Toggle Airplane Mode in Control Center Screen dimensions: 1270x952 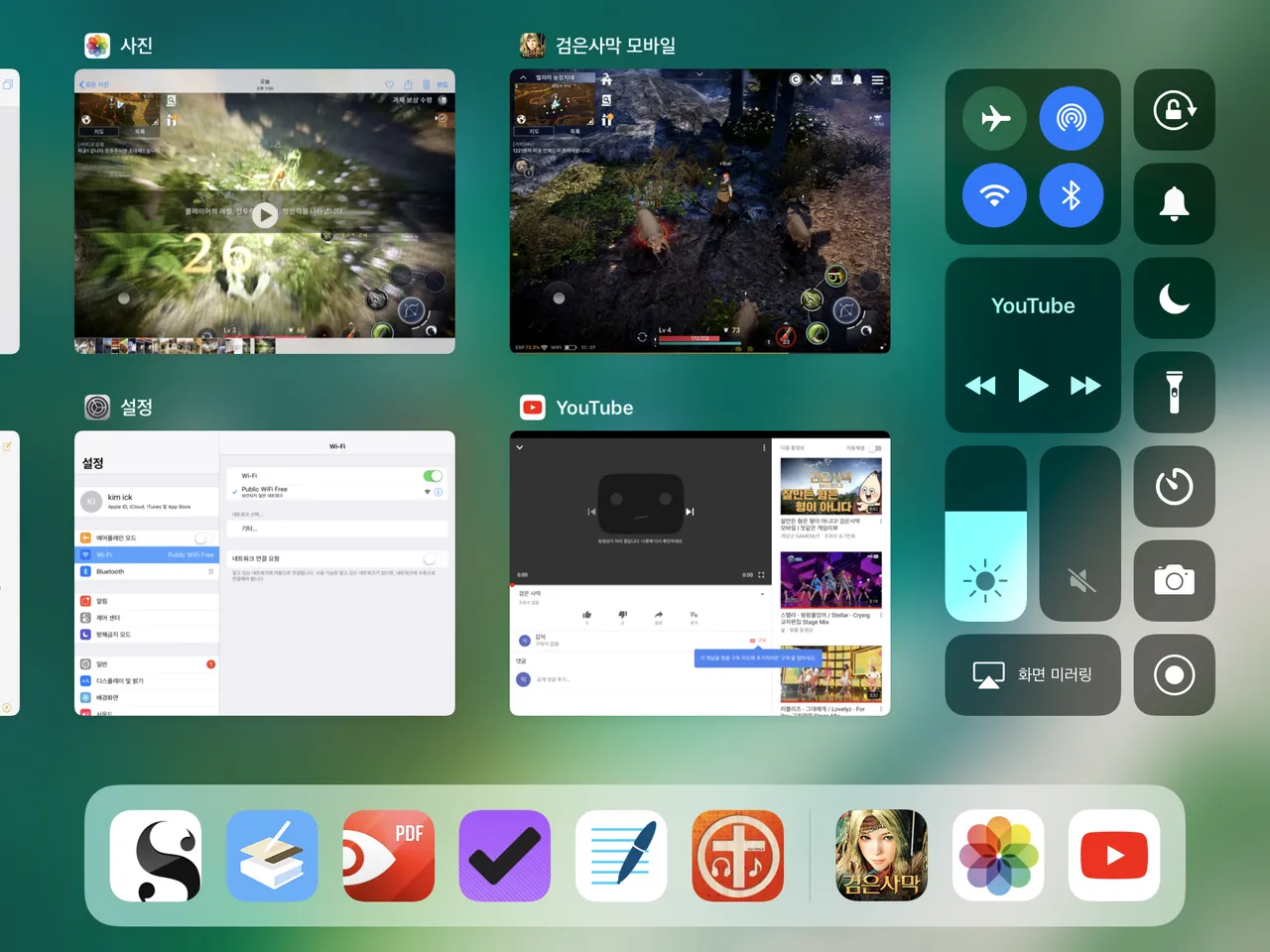tap(994, 118)
